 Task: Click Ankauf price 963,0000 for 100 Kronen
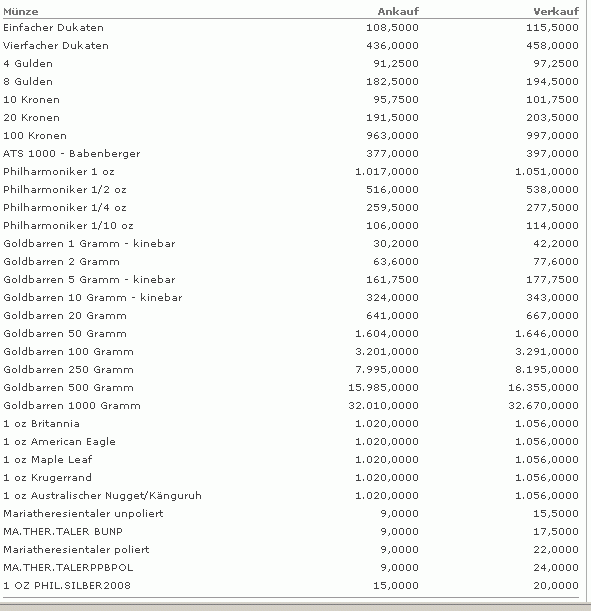click(x=392, y=136)
